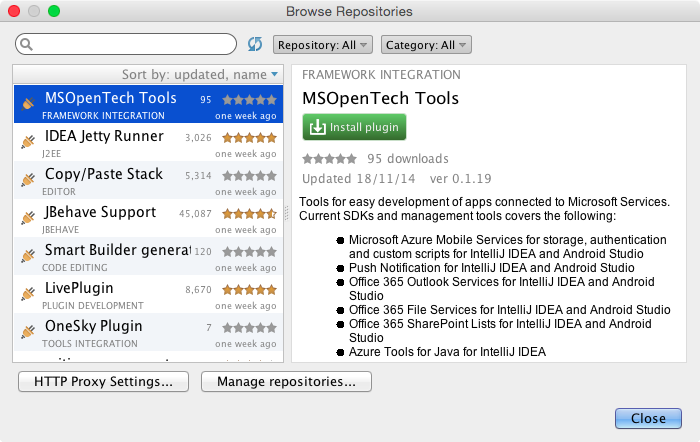The height and width of the screenshot is (442, 700).
Task: Click the splitter handle between list and details
Action: point(287,213)
